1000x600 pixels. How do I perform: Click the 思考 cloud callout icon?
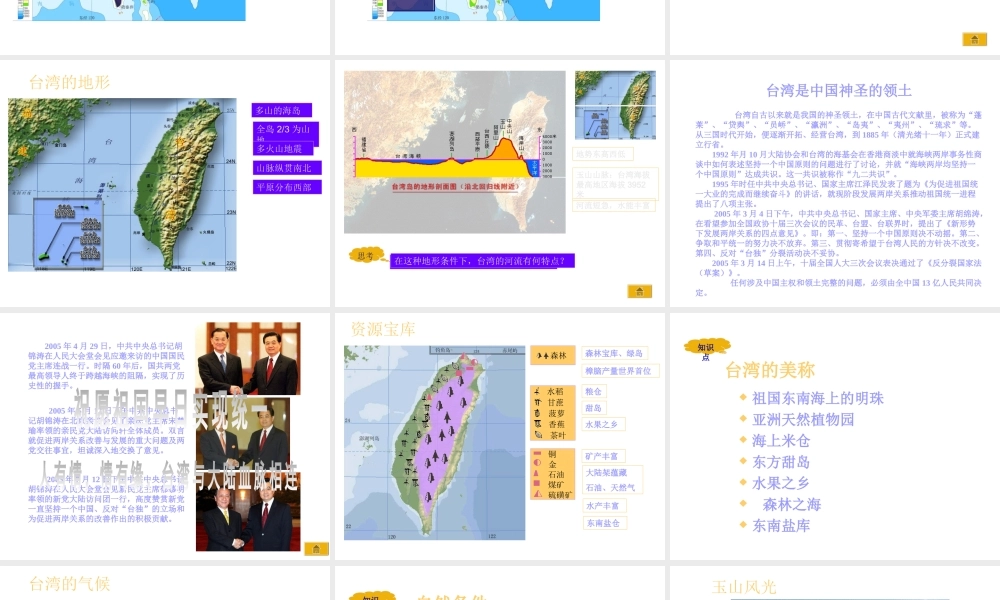[367, 256]
